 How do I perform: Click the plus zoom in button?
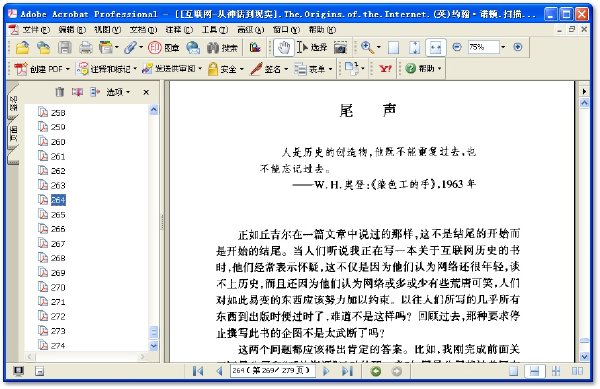[x=518, y=47]
